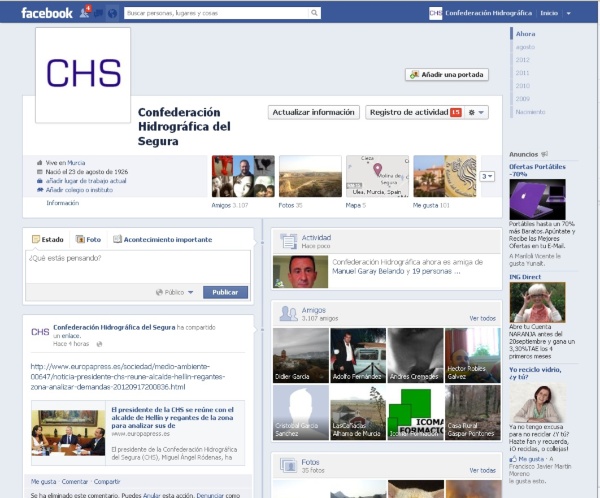Jump to 2010 in the timeline
This screenshot has height=498, width=600.
pos(522,86)
